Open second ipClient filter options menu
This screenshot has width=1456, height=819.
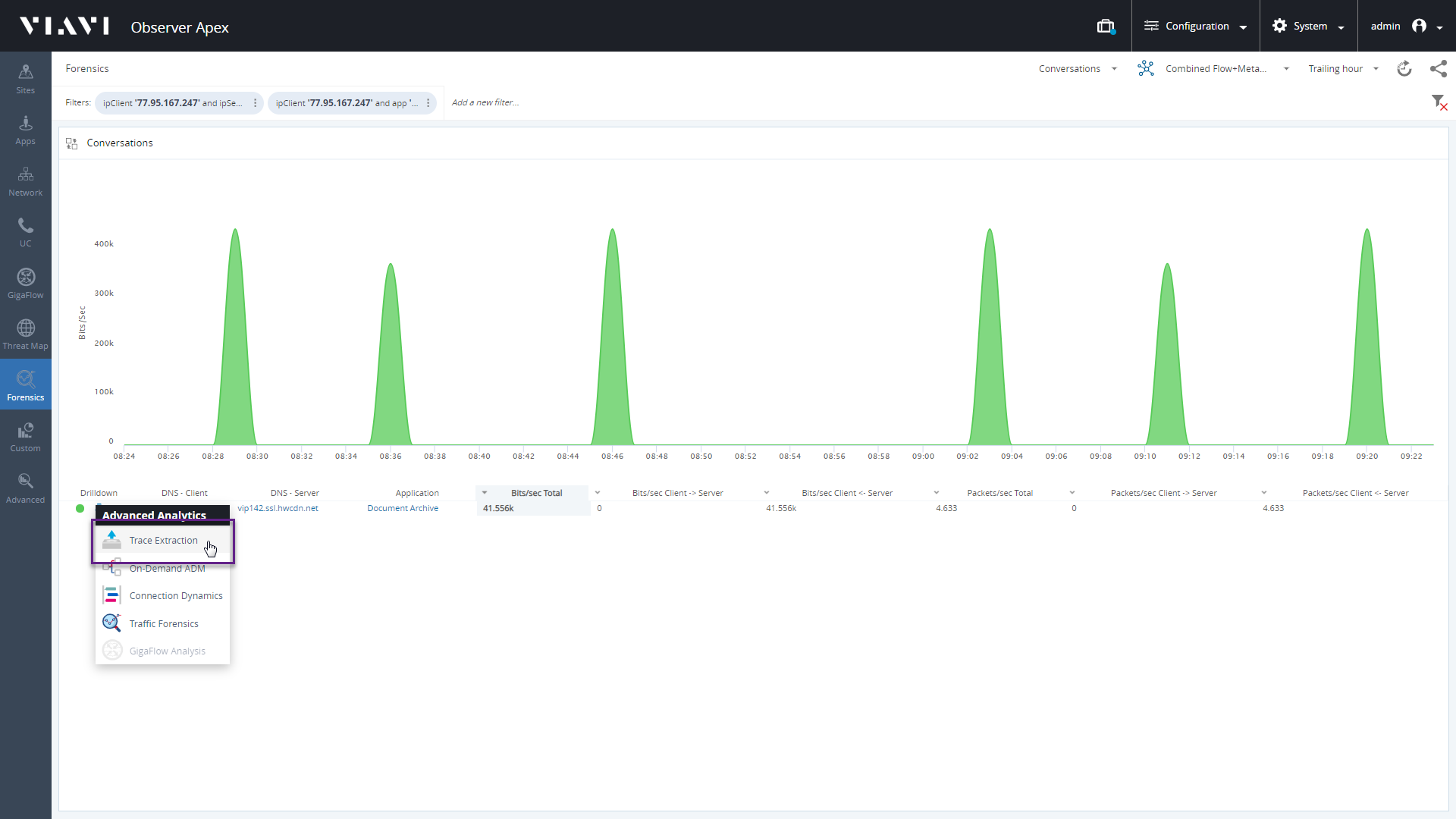428,103
